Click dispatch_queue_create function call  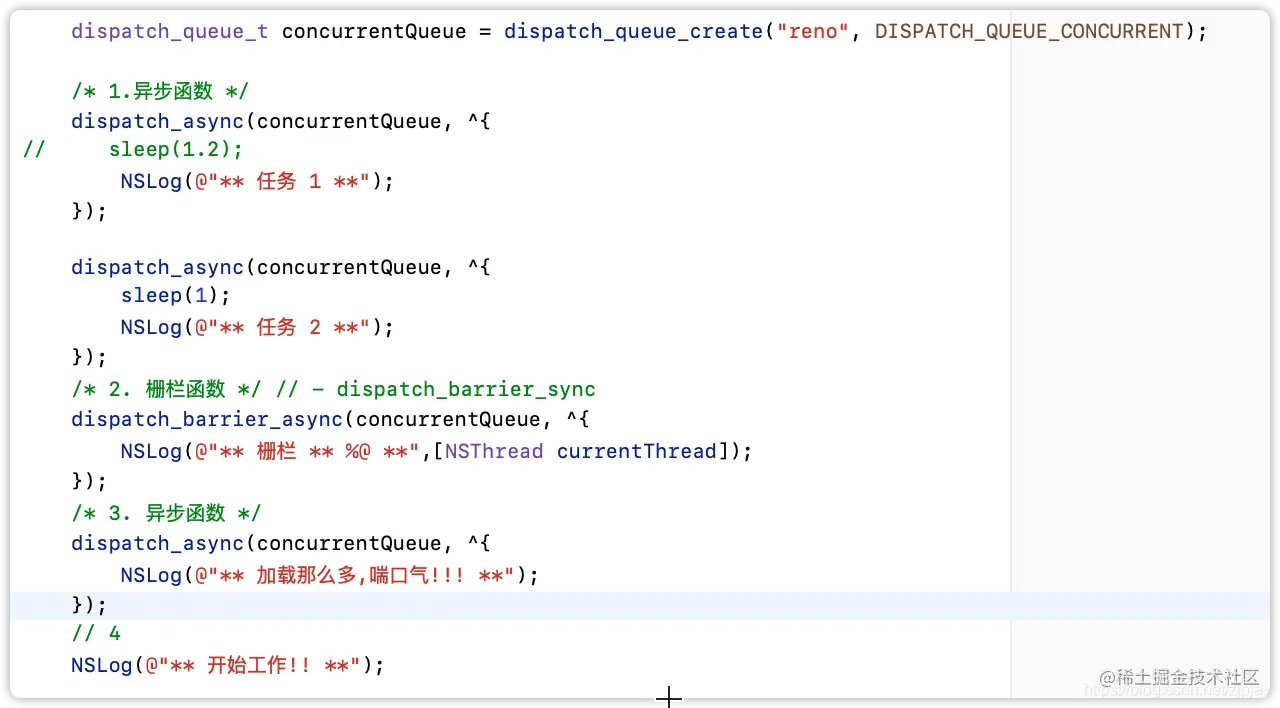tap(634, 31)
